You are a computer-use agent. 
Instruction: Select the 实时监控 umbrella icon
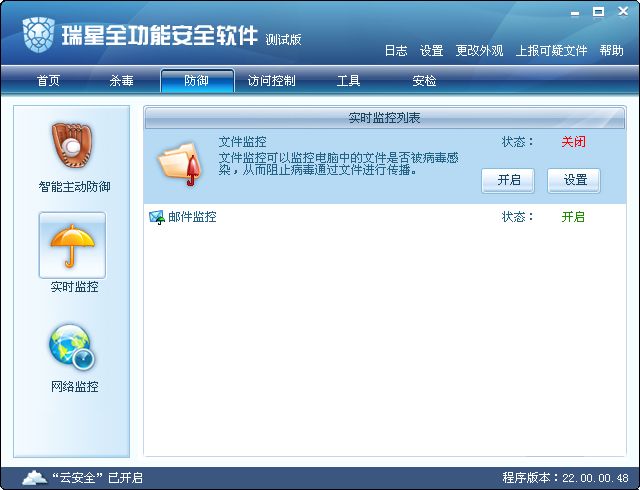coord(72,245)
